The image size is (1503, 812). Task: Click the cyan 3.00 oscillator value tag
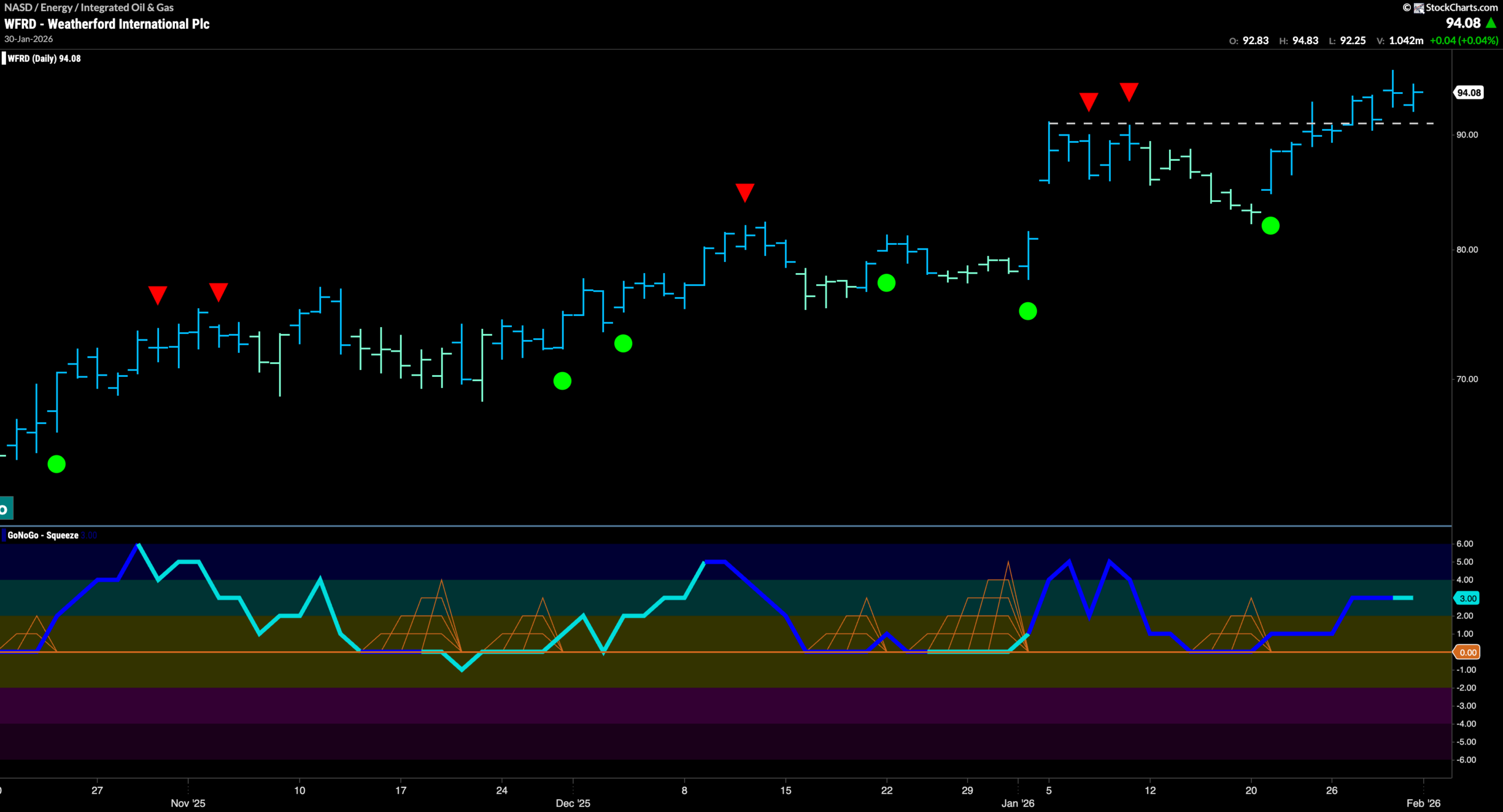click(x=1468, y=598)
